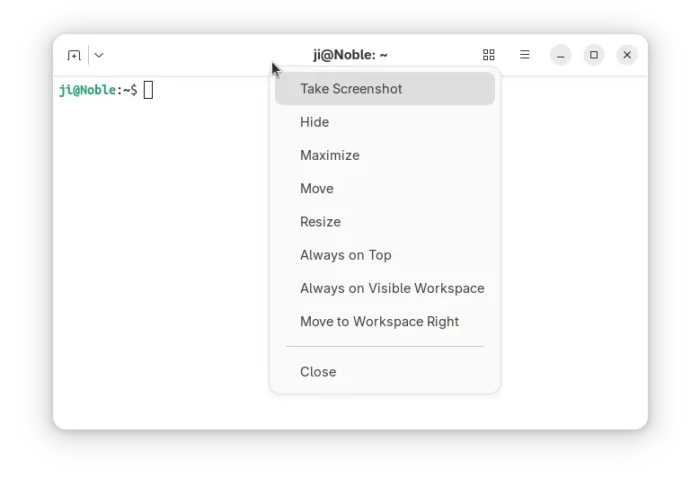The image size is (700, 478).
Task: Toggle Always on Top option
Action: pos(385,255)
